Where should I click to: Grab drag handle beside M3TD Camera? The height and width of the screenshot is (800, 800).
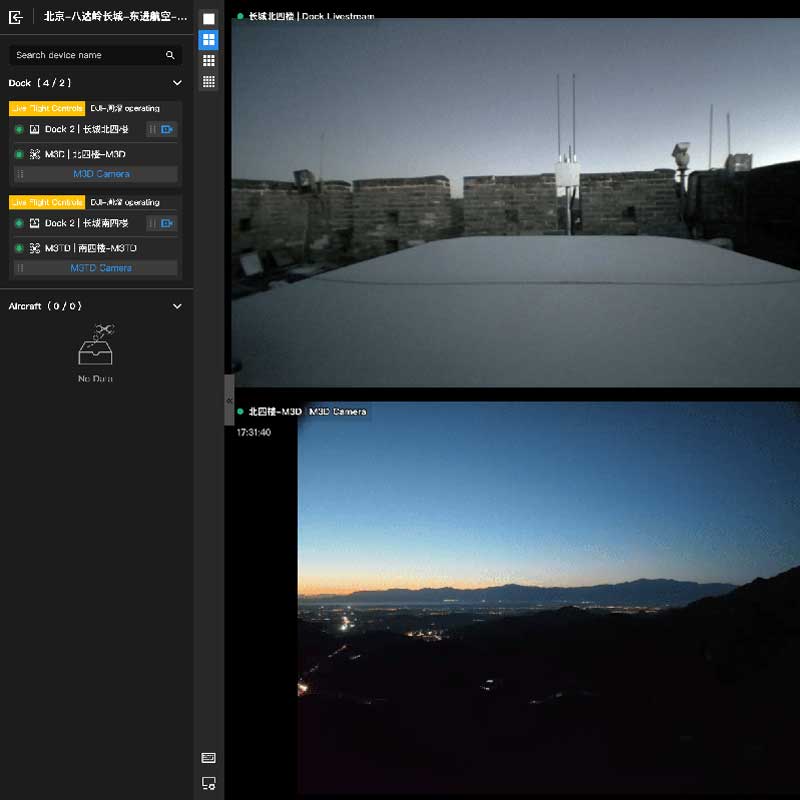click(x=20, y=268)
